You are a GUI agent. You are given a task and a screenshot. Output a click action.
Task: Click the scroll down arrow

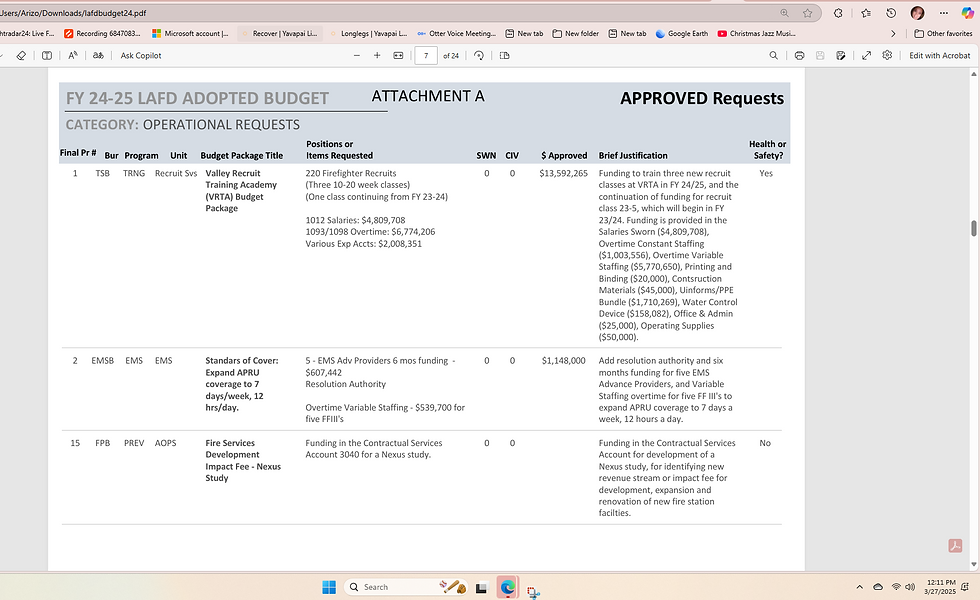coord(973,565)
